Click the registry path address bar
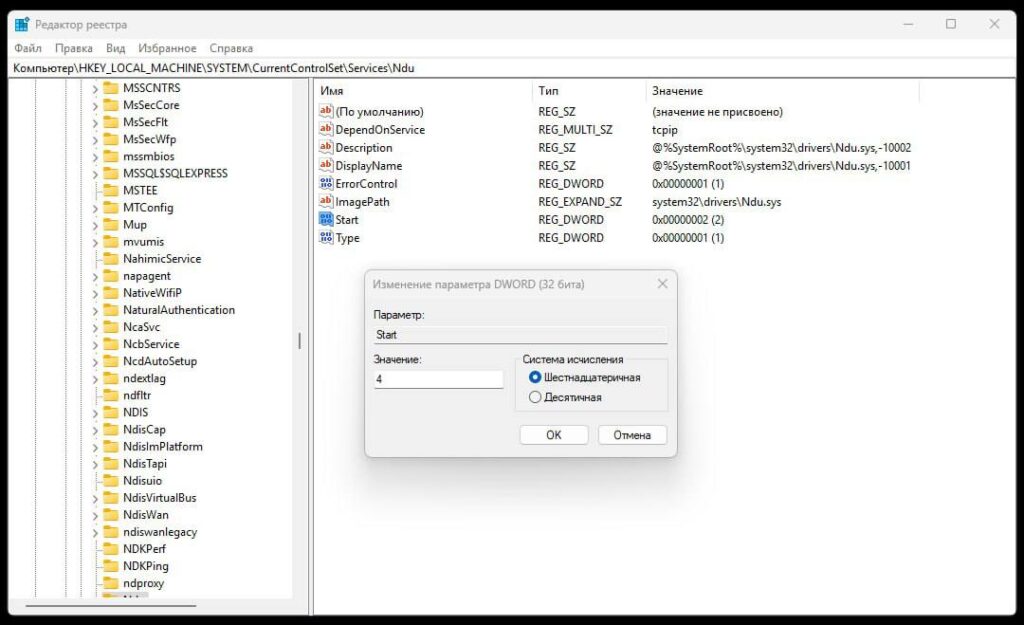This screenshot has width=1024, height=625. 512,68
